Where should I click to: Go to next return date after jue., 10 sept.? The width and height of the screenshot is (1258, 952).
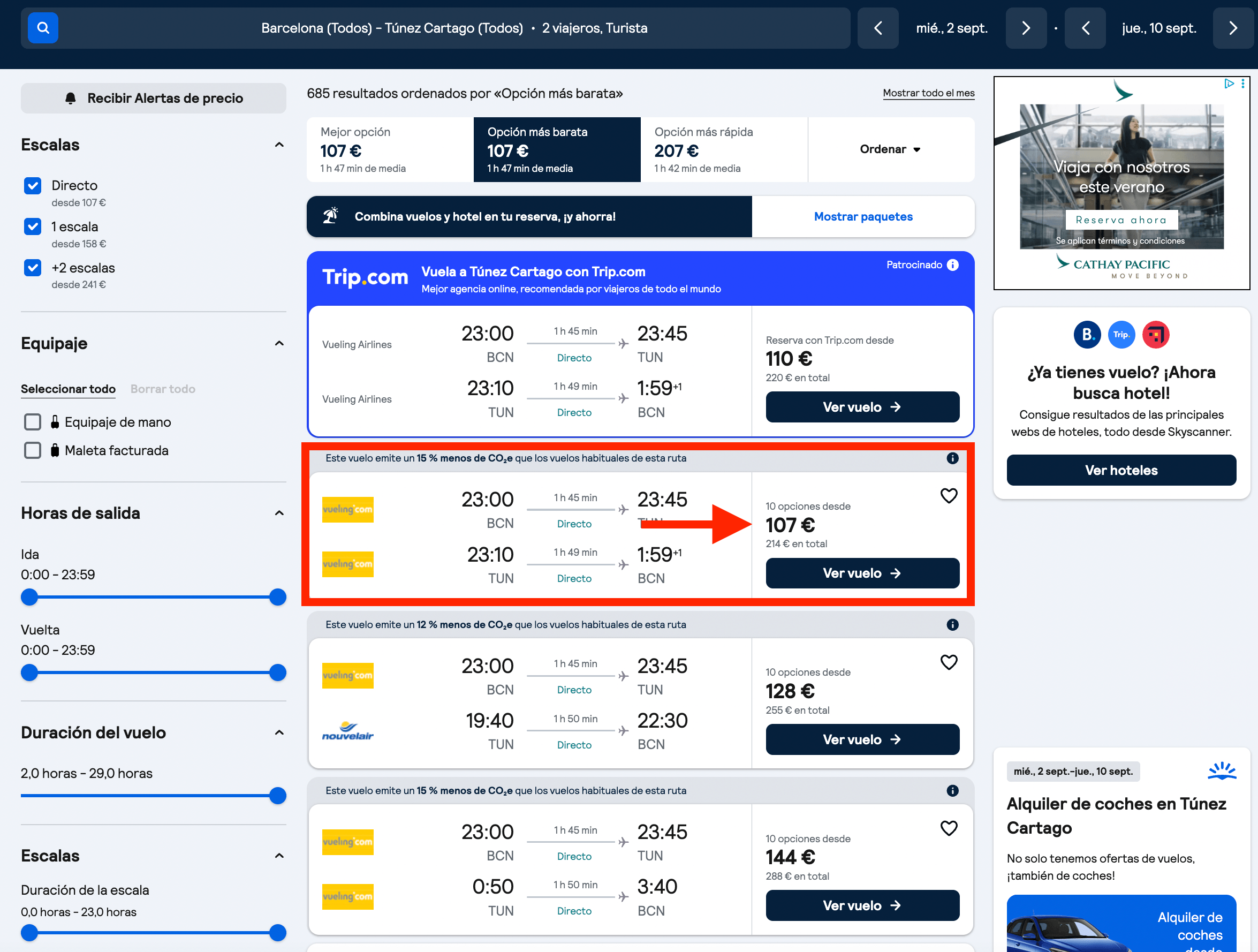pos(1233,28)
